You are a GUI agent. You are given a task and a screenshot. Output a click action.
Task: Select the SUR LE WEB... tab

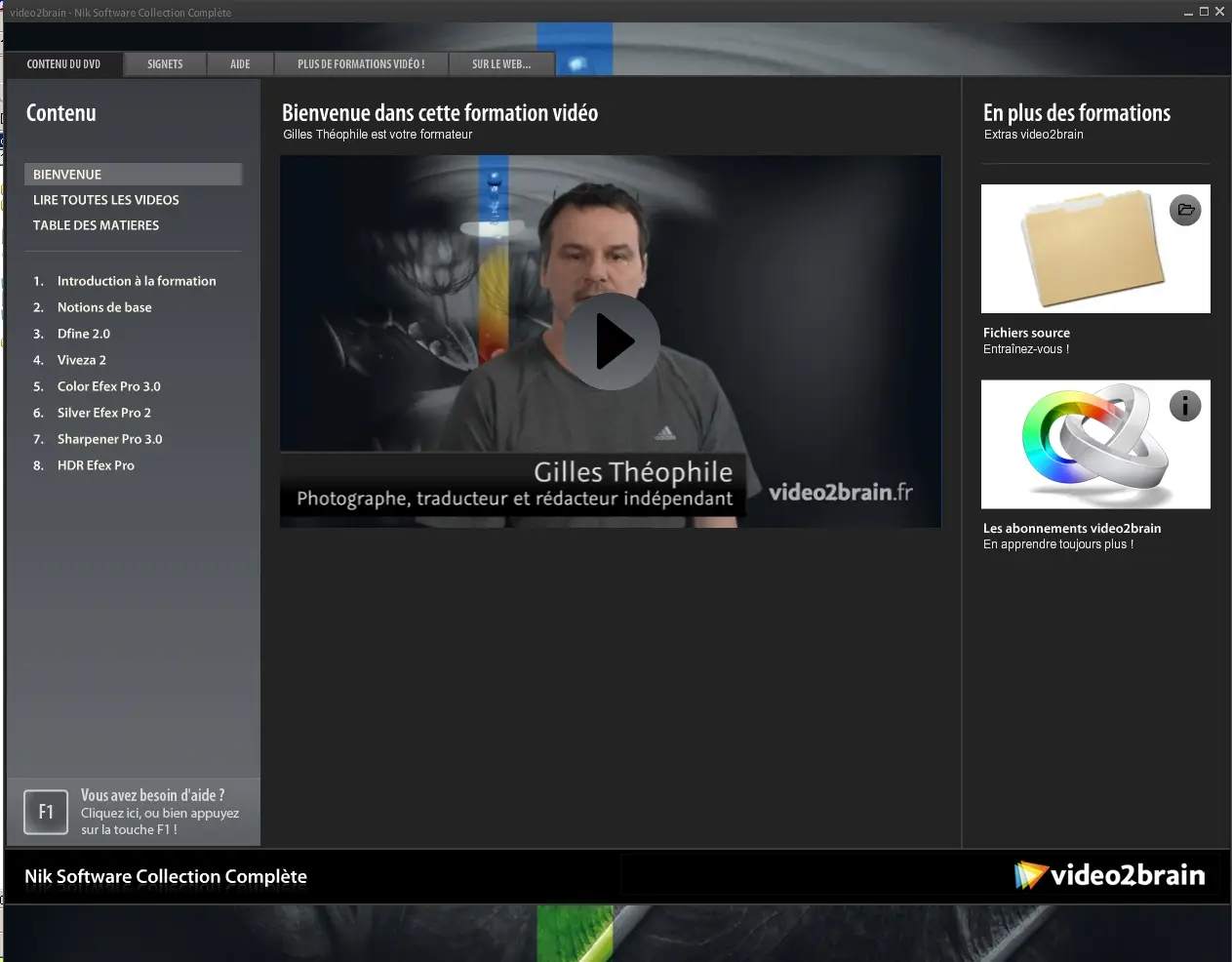click(x=501, y=63)
